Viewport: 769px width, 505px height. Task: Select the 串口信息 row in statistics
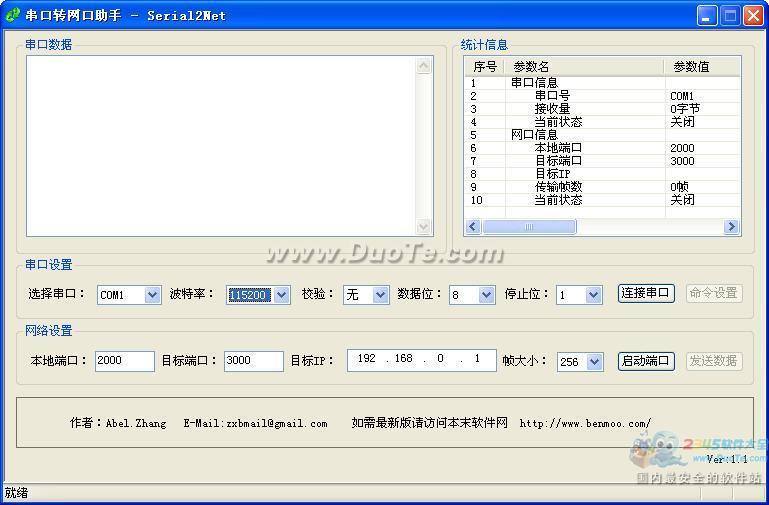602,83
